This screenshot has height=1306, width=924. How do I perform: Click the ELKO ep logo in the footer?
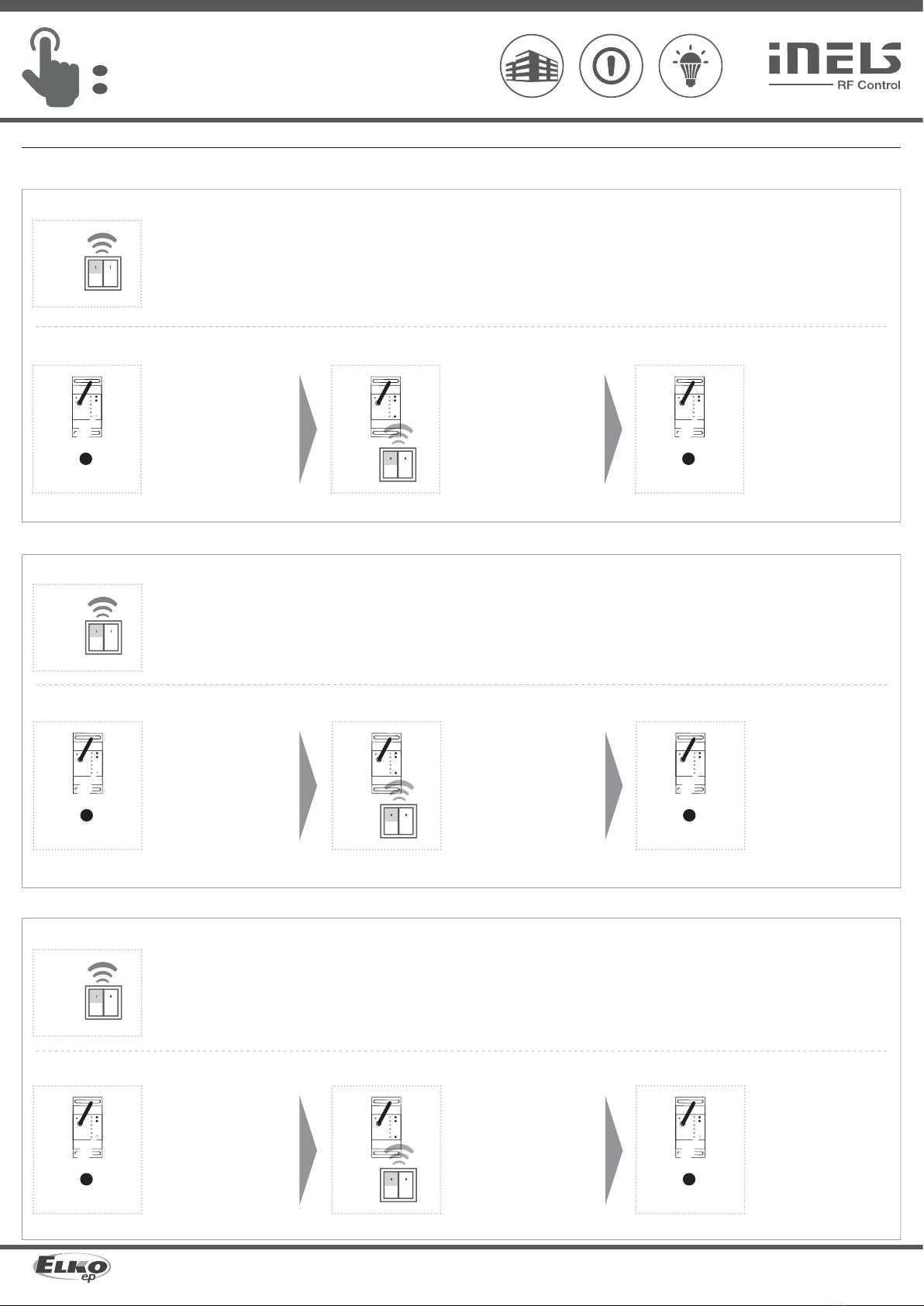coord(71,1268)
